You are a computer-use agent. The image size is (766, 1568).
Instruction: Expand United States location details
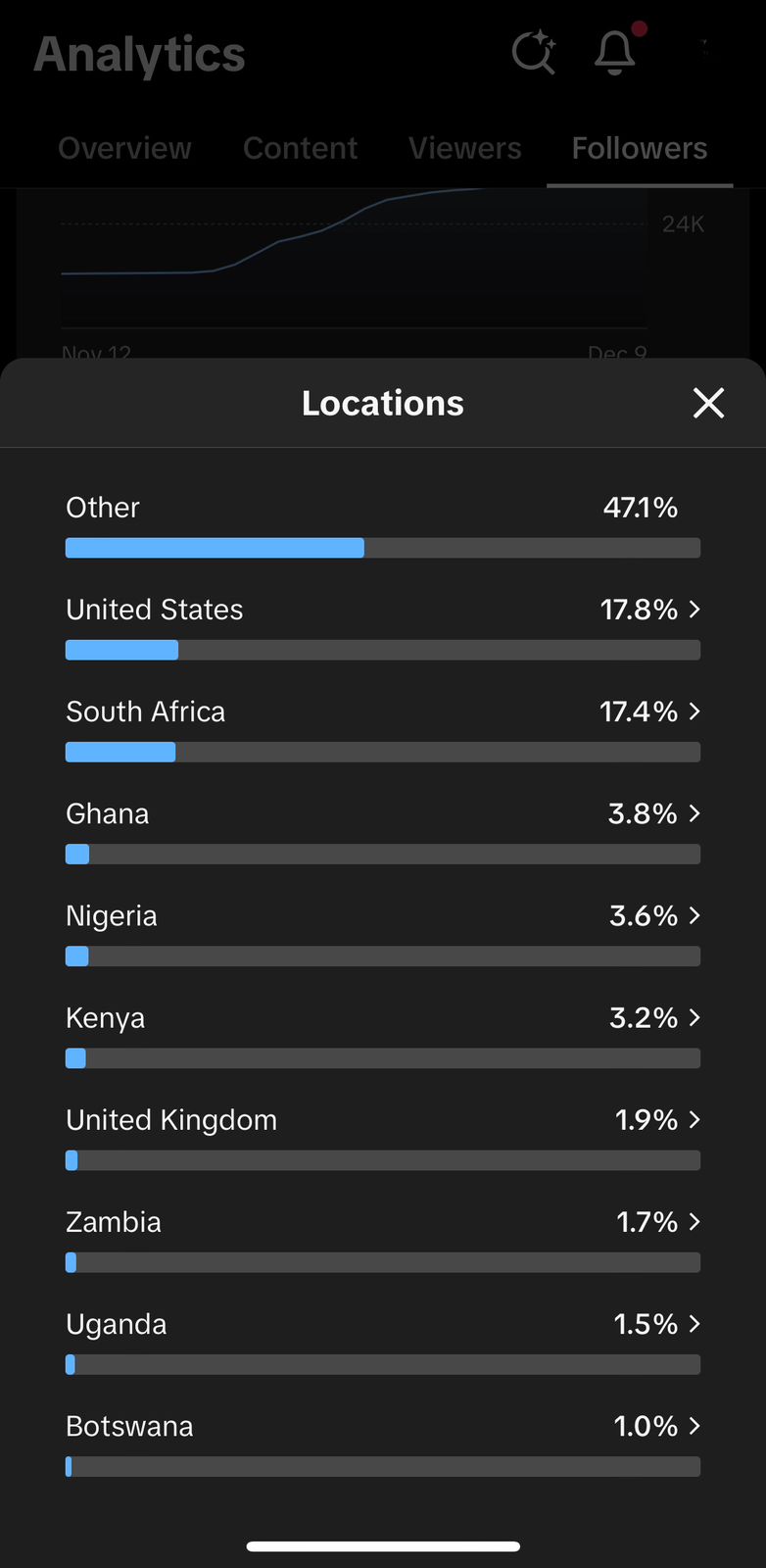694,610
